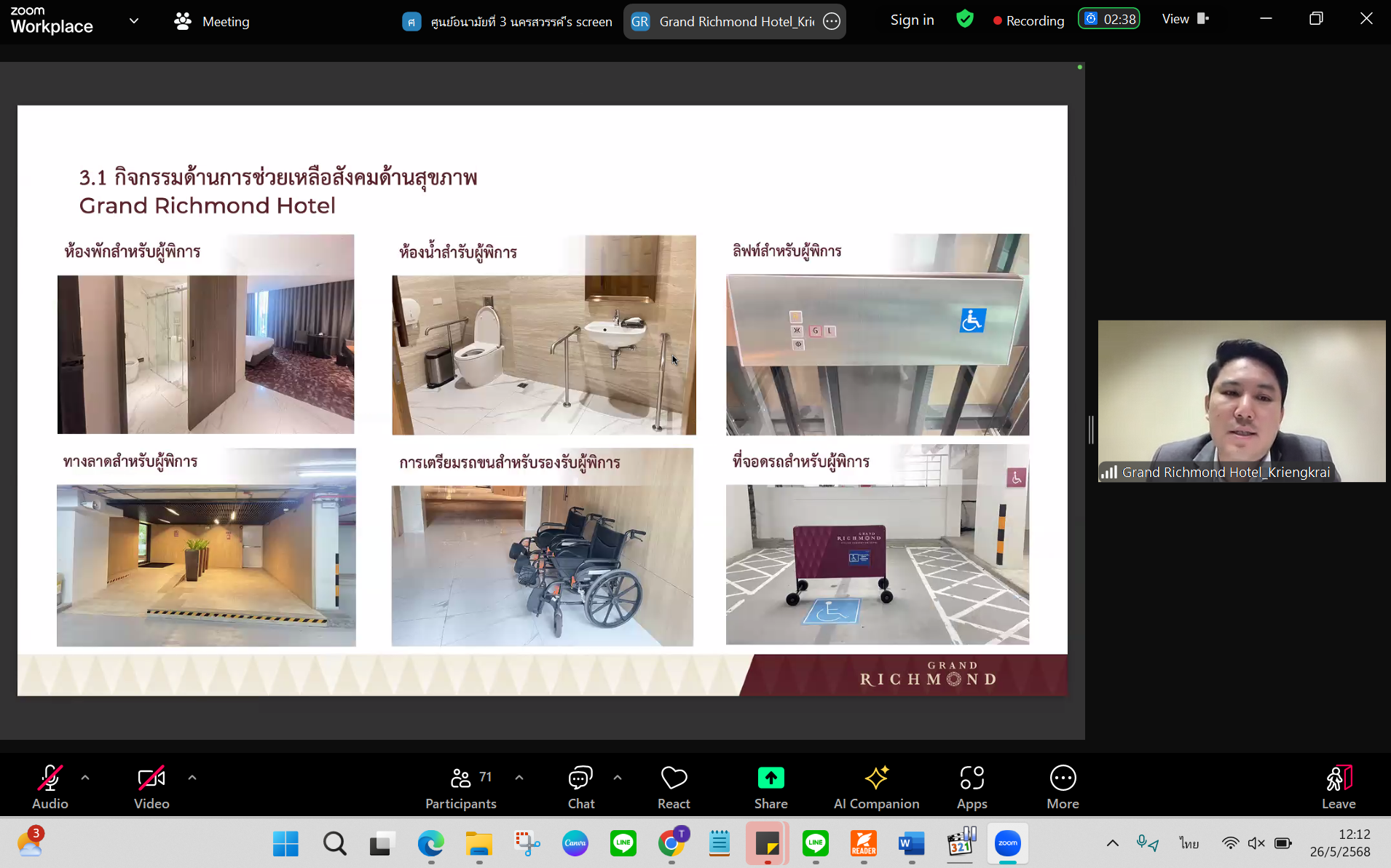Open File Explorer from taskbar

click(x=478, y=844)
